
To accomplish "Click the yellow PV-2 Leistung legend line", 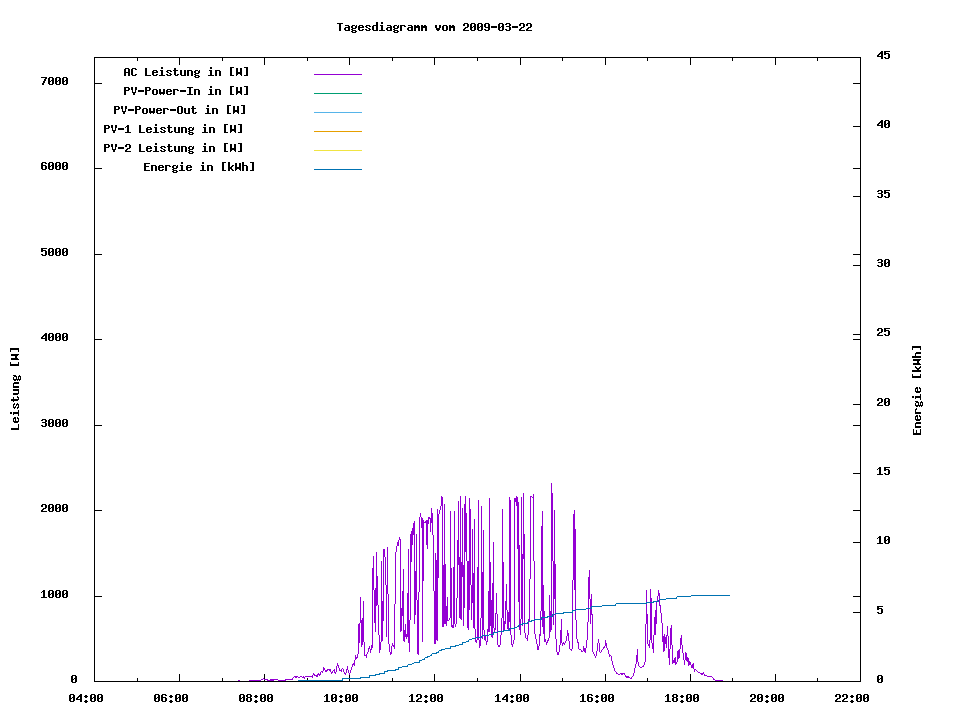I will pyautogui.click(x=337, y=149).
